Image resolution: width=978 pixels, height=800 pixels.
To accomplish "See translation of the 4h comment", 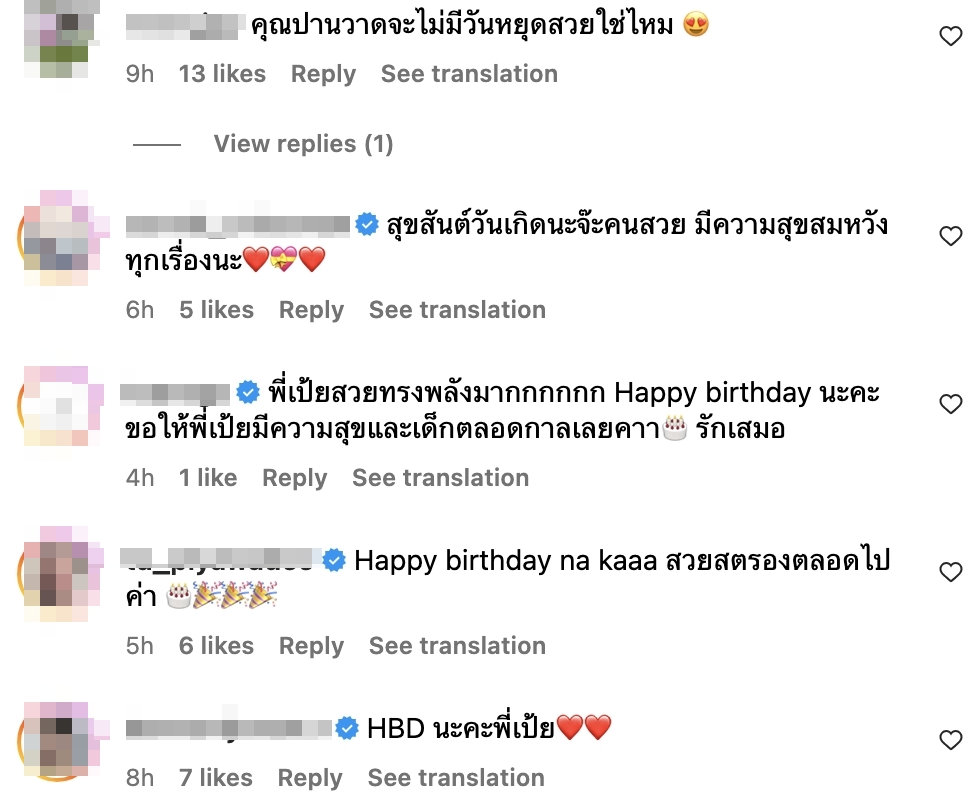I will 440,478.
